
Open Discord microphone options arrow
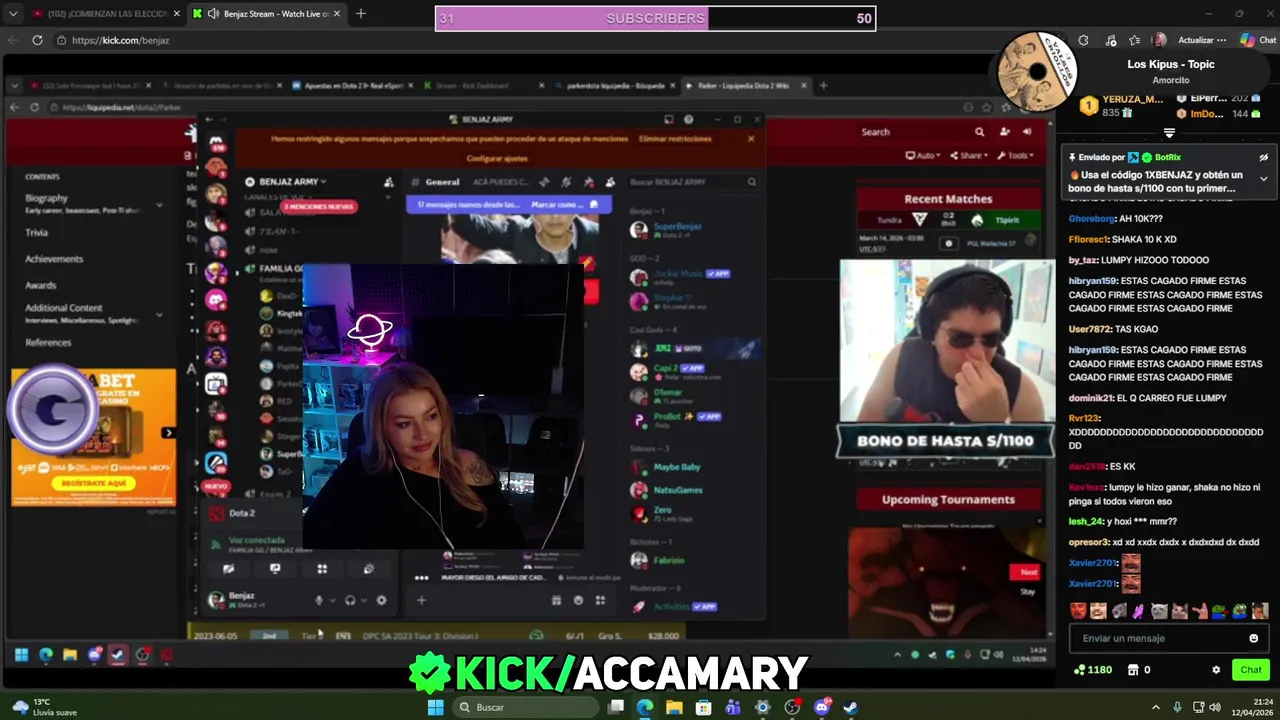(332, 600)
